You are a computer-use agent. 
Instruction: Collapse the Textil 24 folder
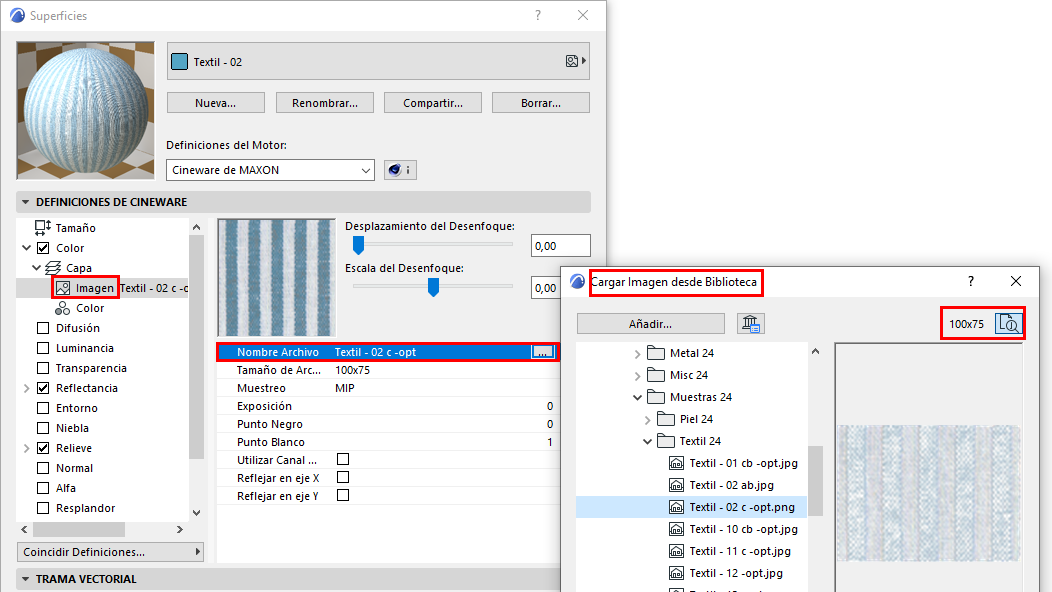pyautogui.click(x=647, y=441)
